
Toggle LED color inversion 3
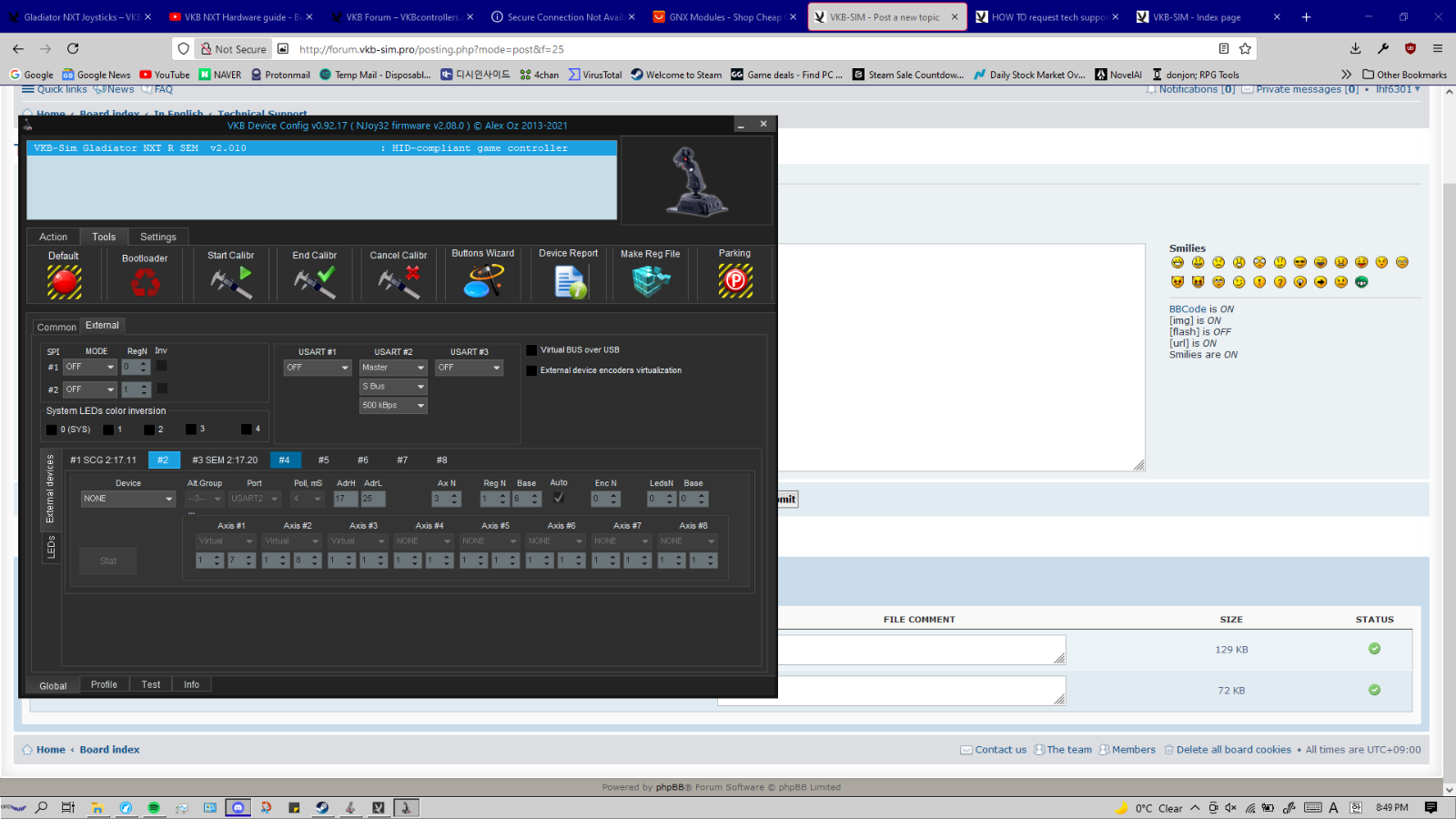tap(191, 429)
